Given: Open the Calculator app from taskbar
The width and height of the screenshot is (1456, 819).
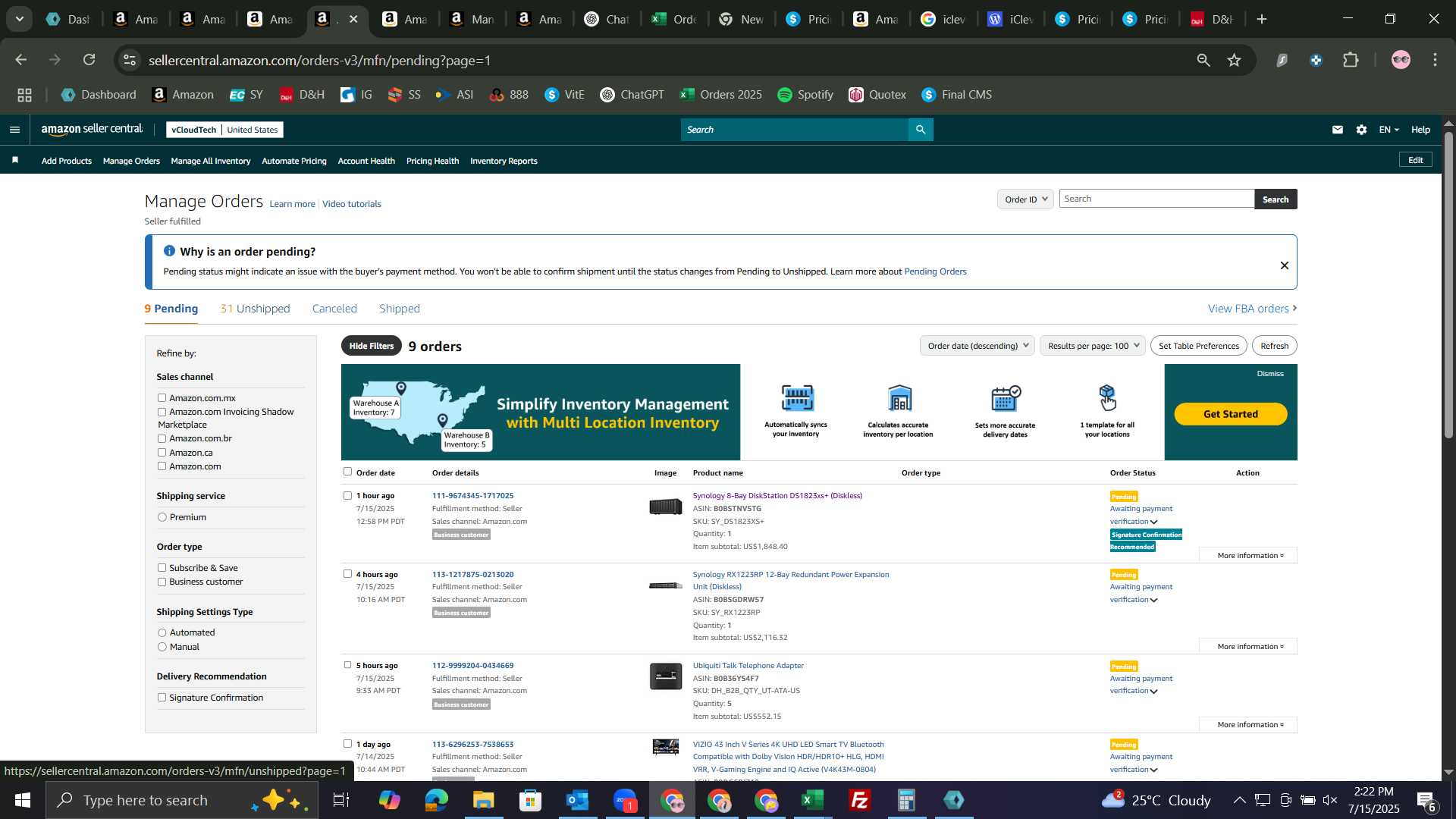Looking at the screenshot, I should coord(907,800).
